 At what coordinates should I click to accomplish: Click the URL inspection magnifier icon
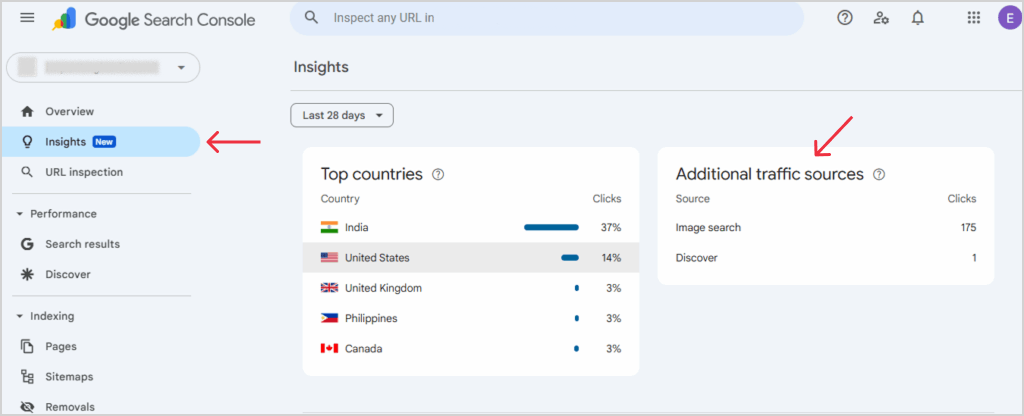click(x=27, y=172)
